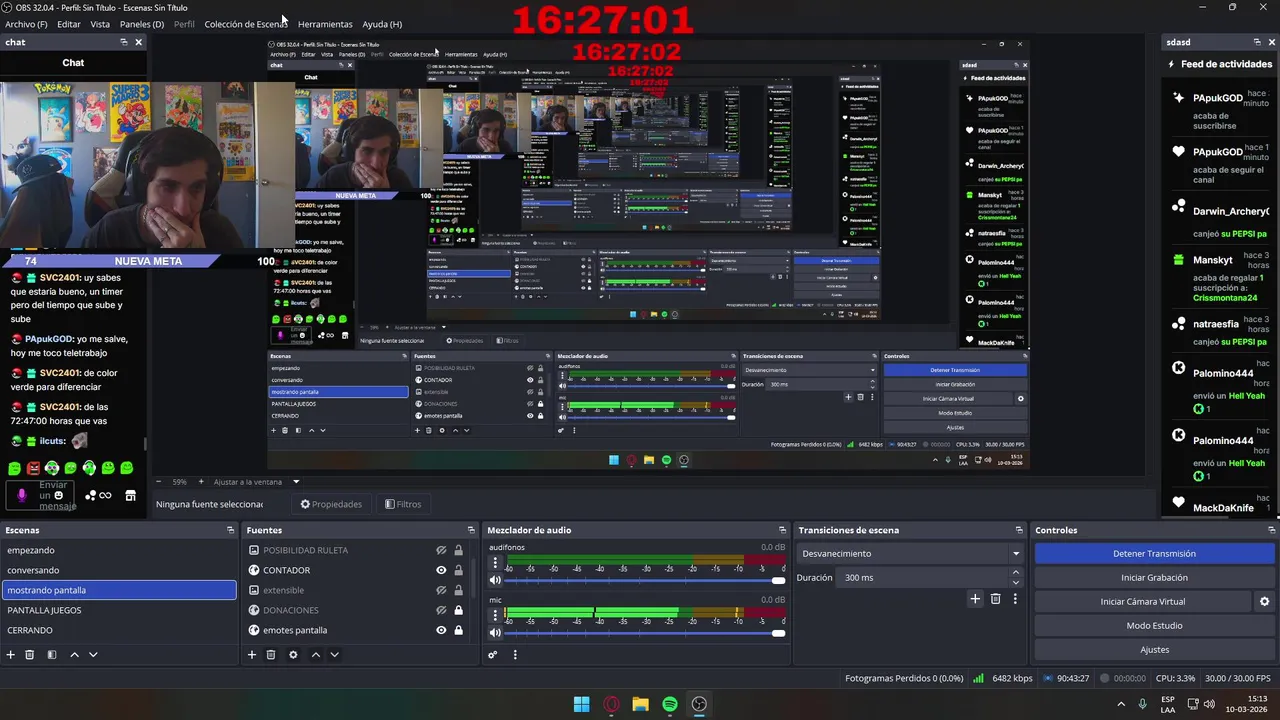Open File Explorer from the taskbar
This screenshot has width=1280, height=720.
640,704
